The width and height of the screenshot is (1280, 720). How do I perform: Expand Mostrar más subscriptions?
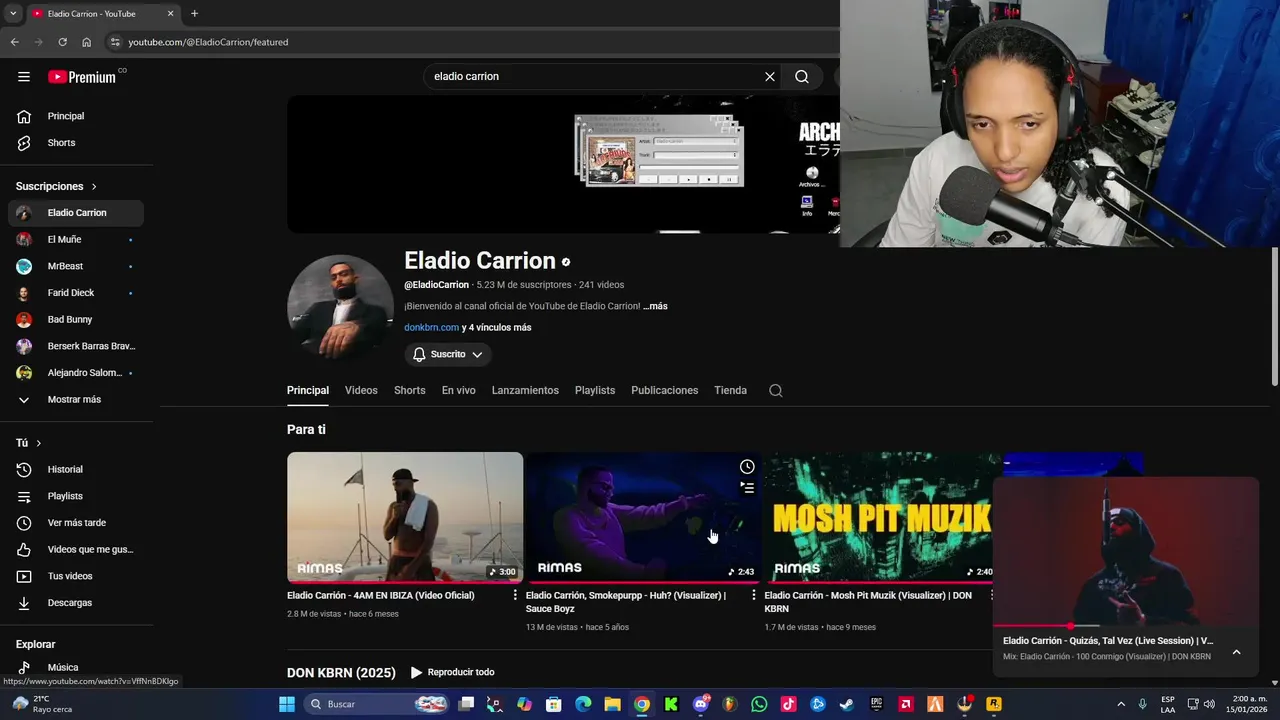(x=77, y=399)
